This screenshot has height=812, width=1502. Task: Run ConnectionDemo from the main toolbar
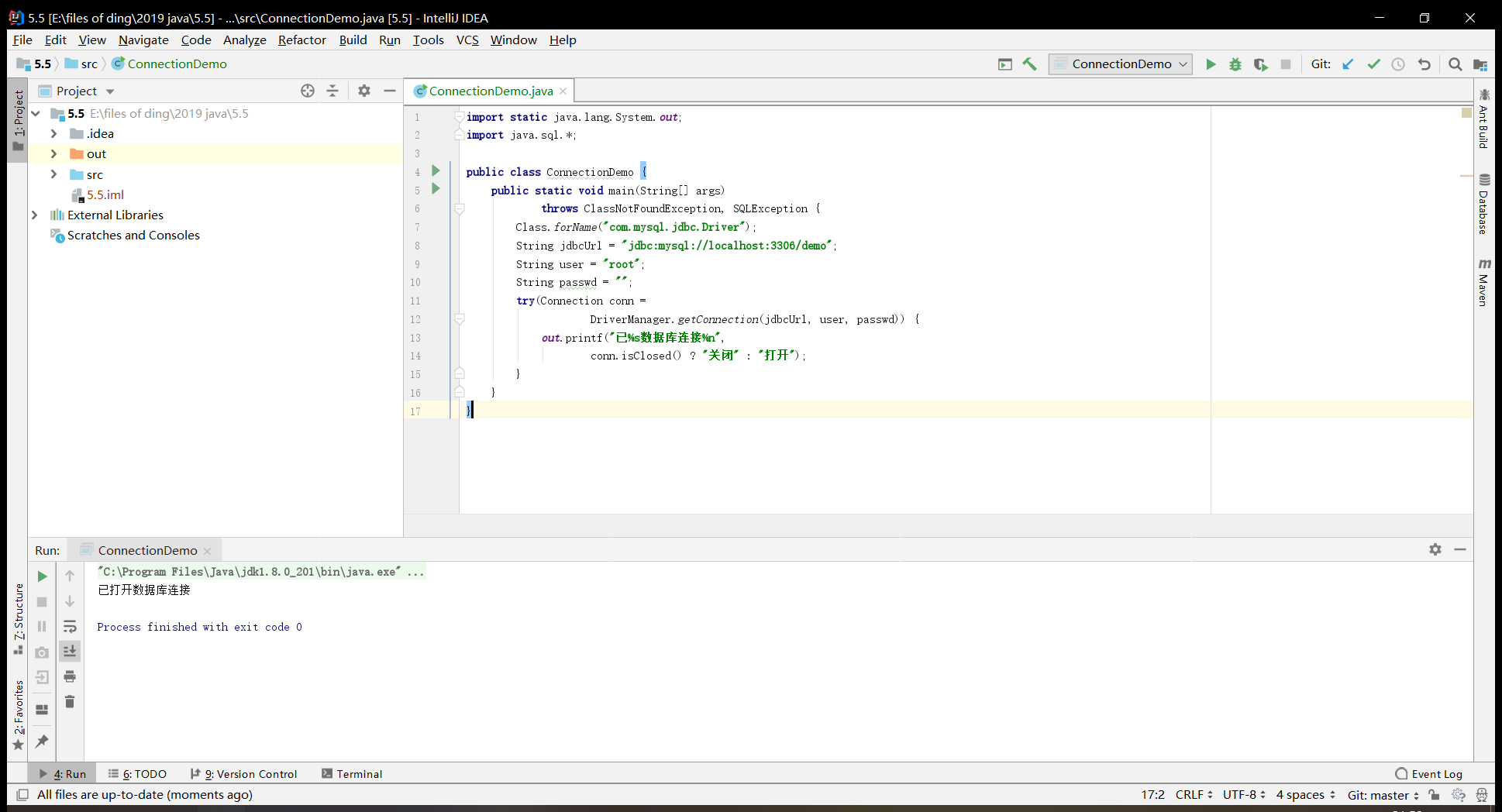tap(1211, 64)
